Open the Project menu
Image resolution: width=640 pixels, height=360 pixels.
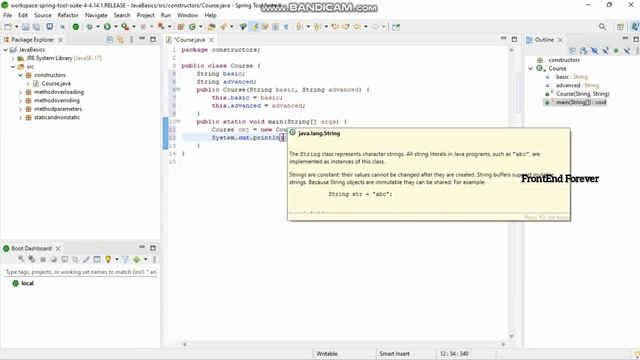tap(145, 15)
